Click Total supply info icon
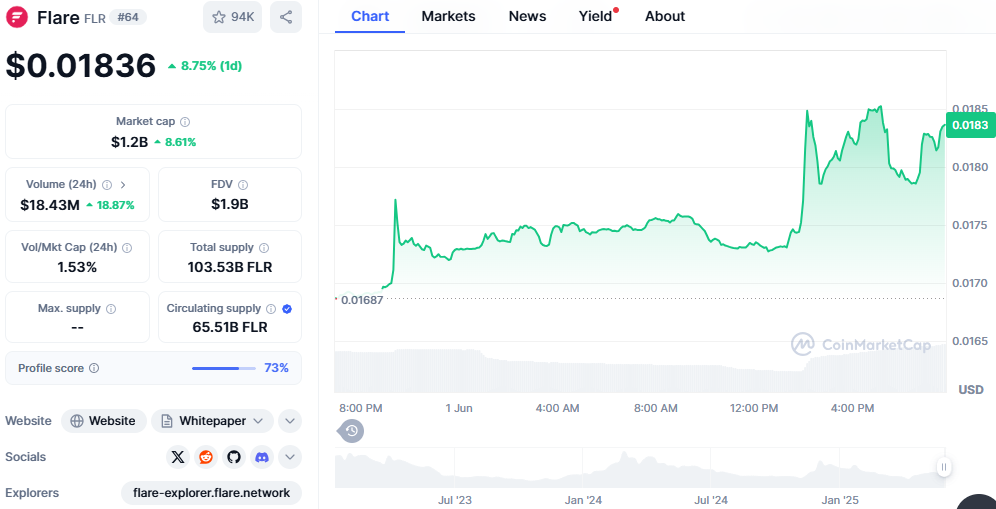996x509 pixels. click(264, 247)
